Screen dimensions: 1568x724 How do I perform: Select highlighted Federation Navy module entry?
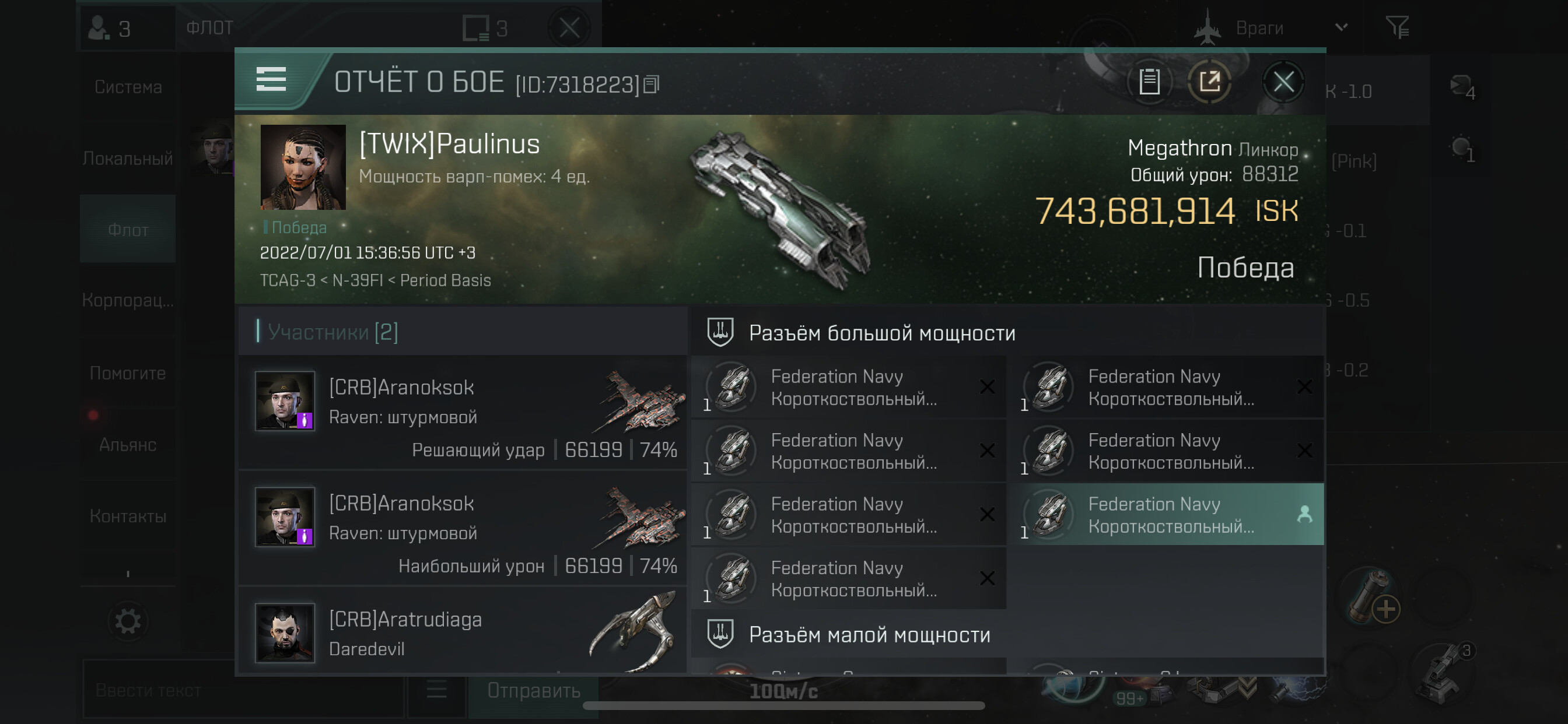click(1167, 515)
